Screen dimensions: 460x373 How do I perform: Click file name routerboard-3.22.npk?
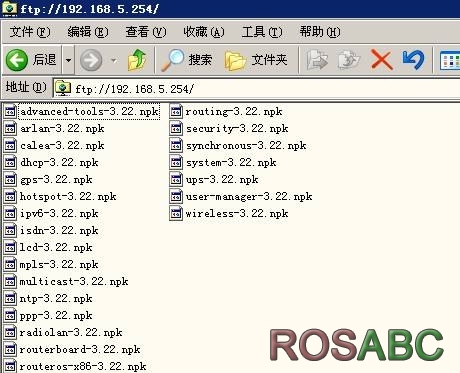coord(80,349)
